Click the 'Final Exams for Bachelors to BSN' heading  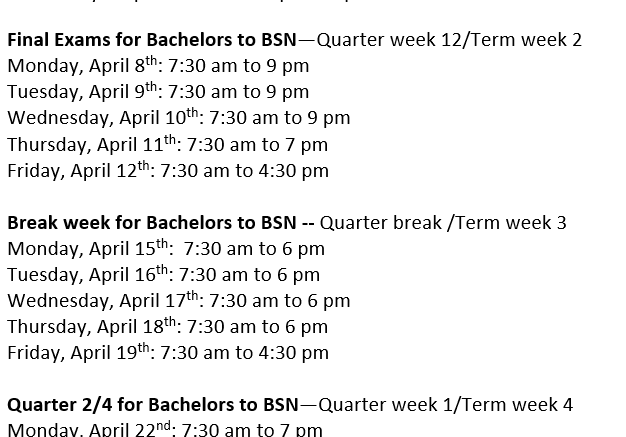[x=152, y=40]
